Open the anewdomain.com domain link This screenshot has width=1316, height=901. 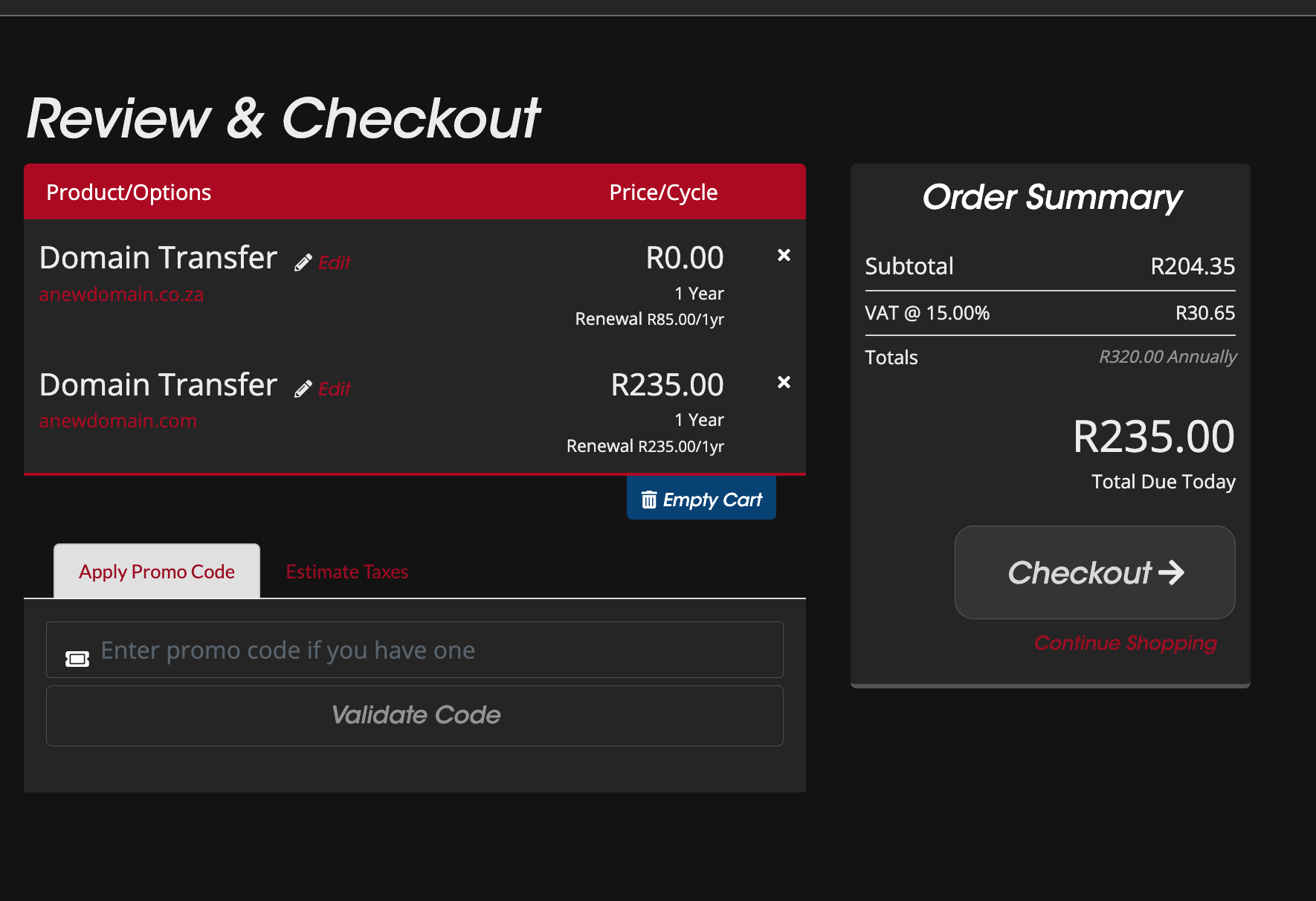click(117, 421)
